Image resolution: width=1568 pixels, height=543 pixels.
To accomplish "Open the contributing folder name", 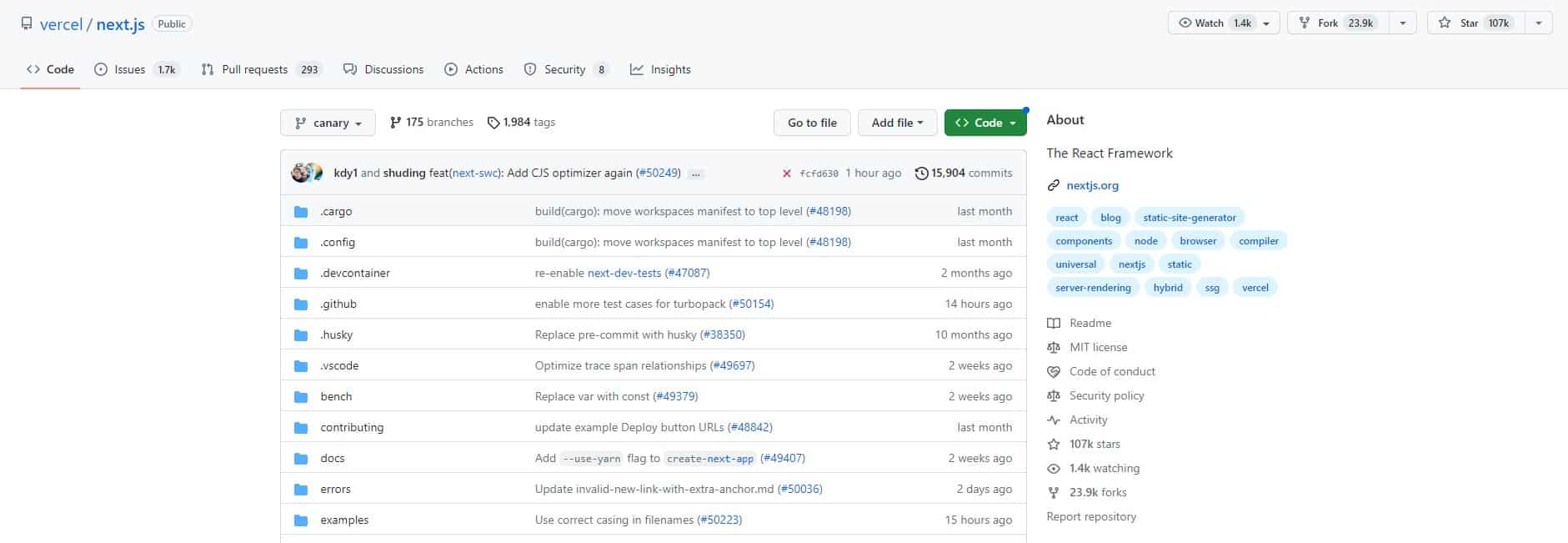I will (352, 428).
